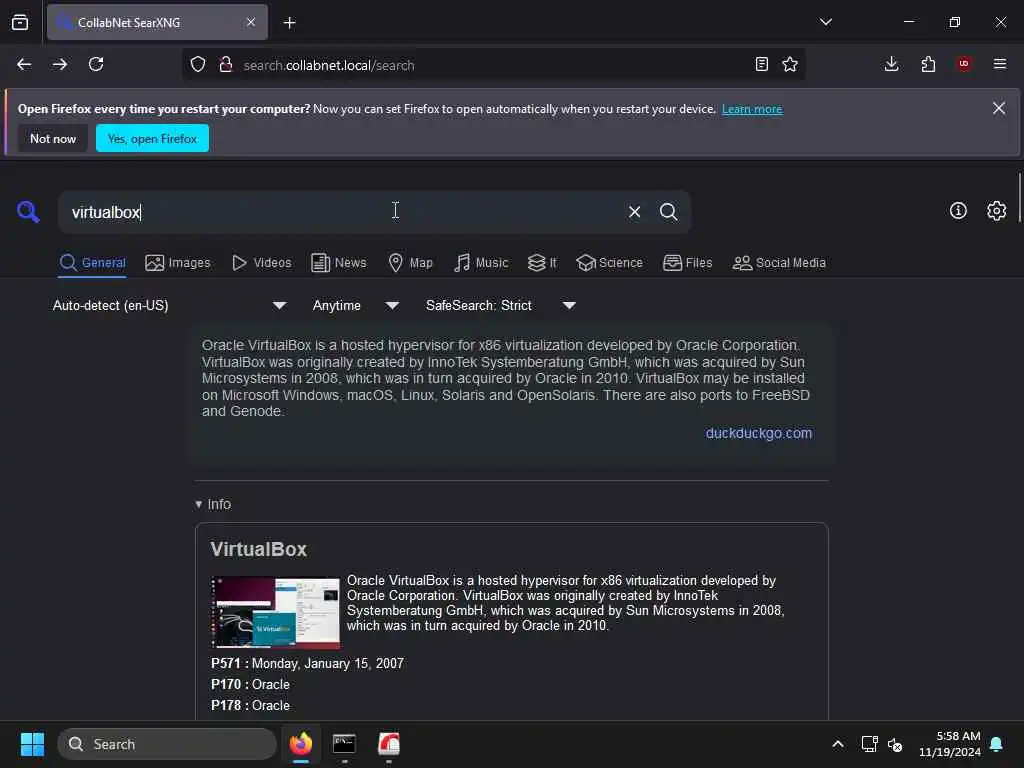The height and width of the screenshot is (768, 1024).
Task: Open Firefox from the taskbar
Action: click(301, 744)
